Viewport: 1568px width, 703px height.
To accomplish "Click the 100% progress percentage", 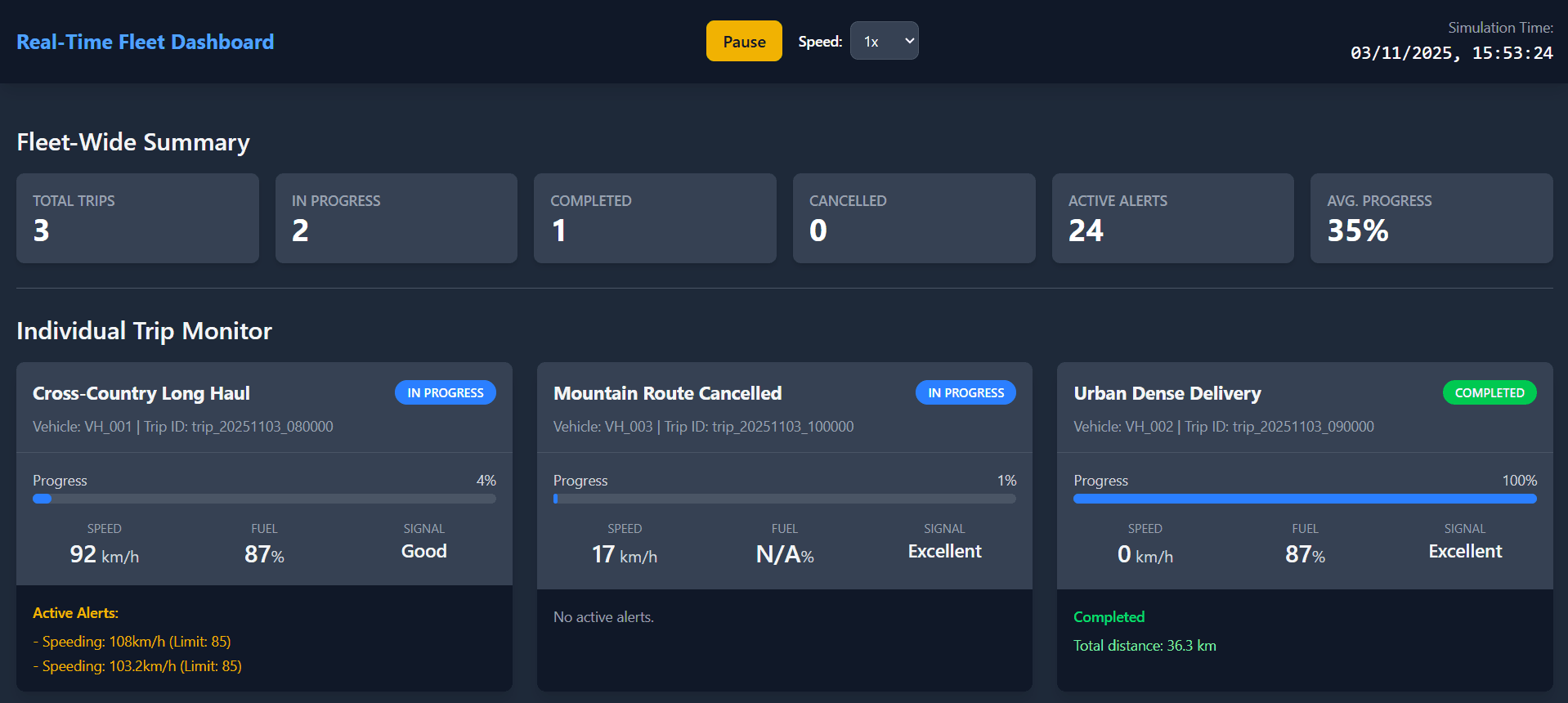I will point(1520,481).
